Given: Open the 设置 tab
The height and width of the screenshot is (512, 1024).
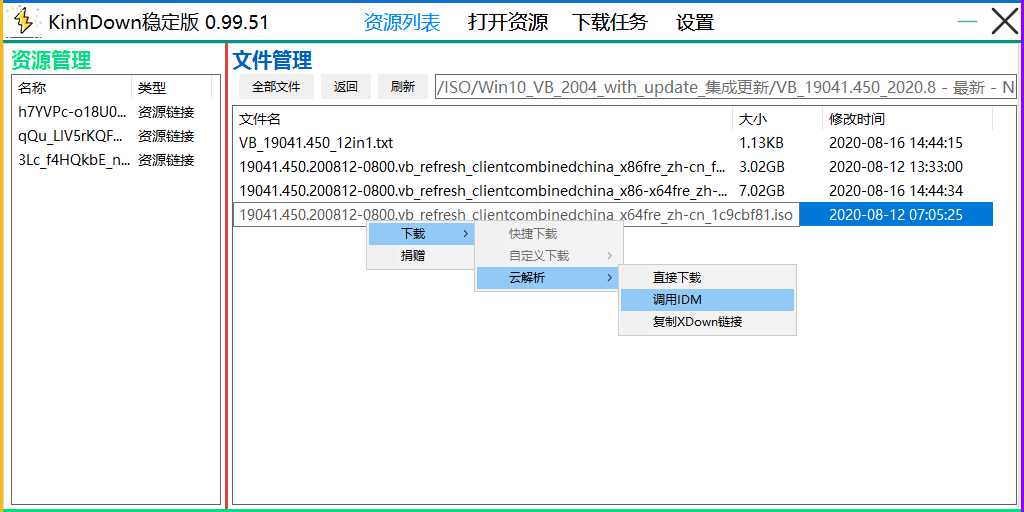Looking at the screenshot, I should 695,22.
